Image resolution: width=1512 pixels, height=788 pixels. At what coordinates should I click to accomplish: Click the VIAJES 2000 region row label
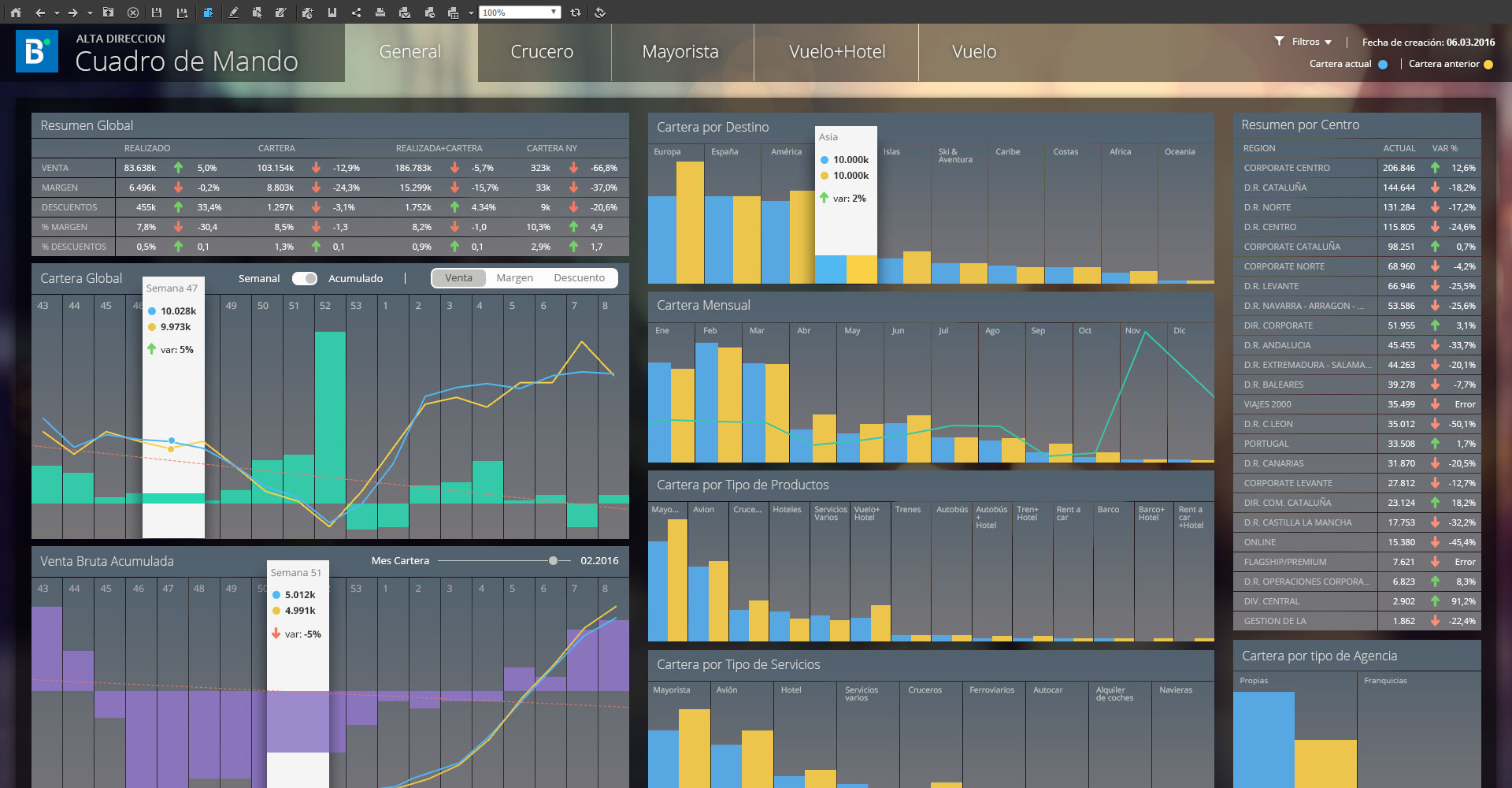[1267, 404]
